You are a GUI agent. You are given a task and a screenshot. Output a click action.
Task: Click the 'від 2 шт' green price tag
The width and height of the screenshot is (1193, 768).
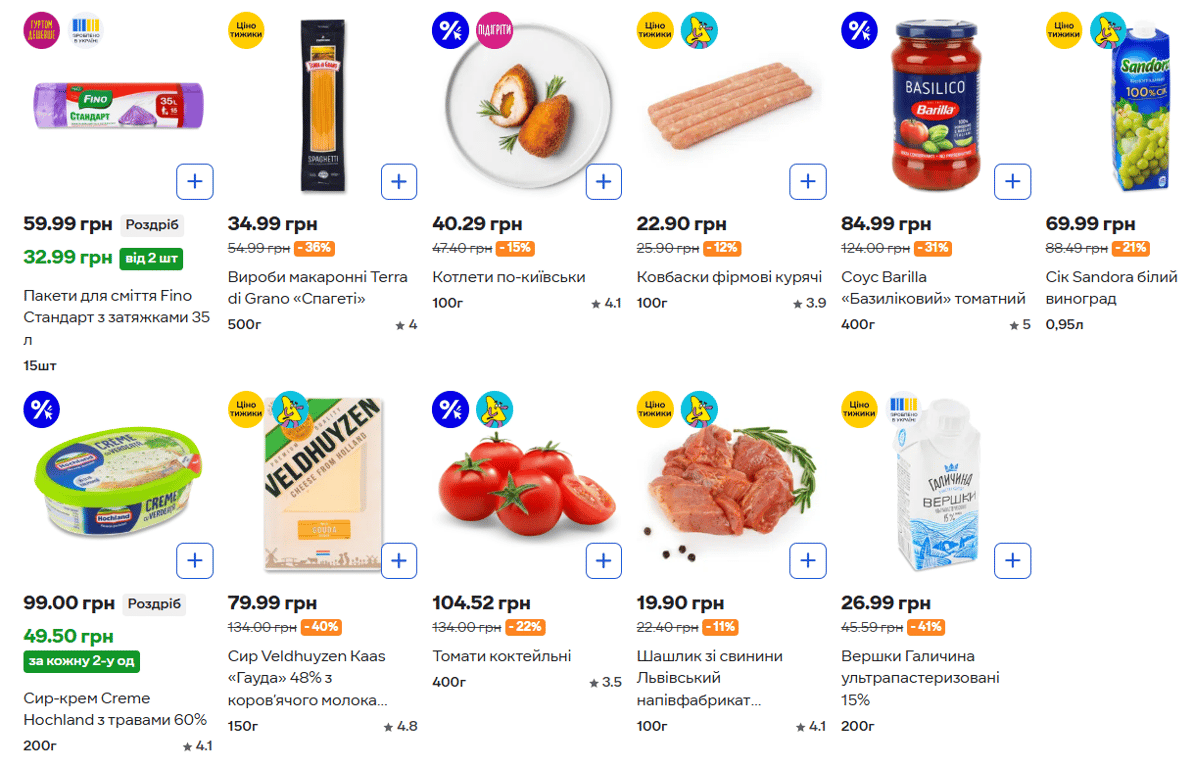[x=151, y=259]
